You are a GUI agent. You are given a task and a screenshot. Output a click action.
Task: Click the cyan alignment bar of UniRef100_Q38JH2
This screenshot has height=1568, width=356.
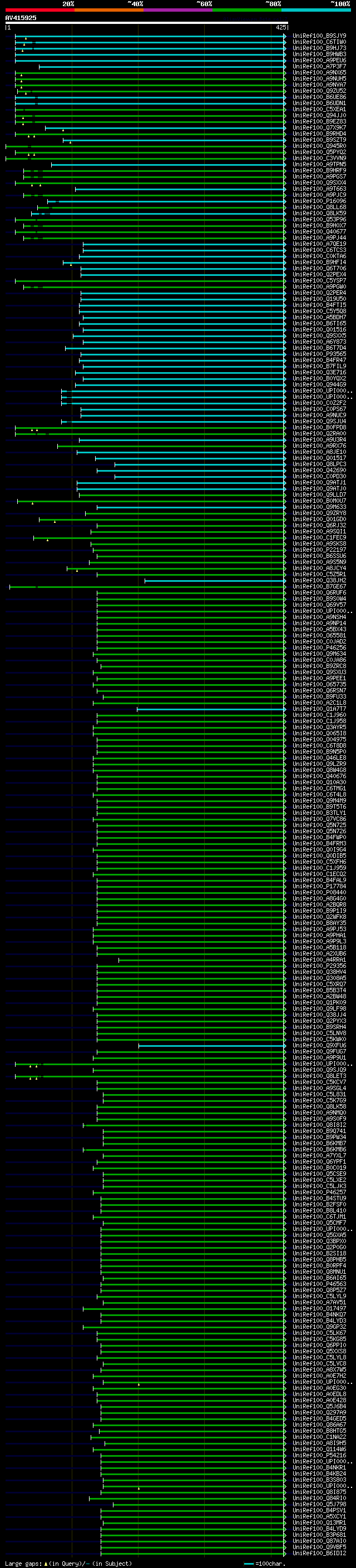215,581
